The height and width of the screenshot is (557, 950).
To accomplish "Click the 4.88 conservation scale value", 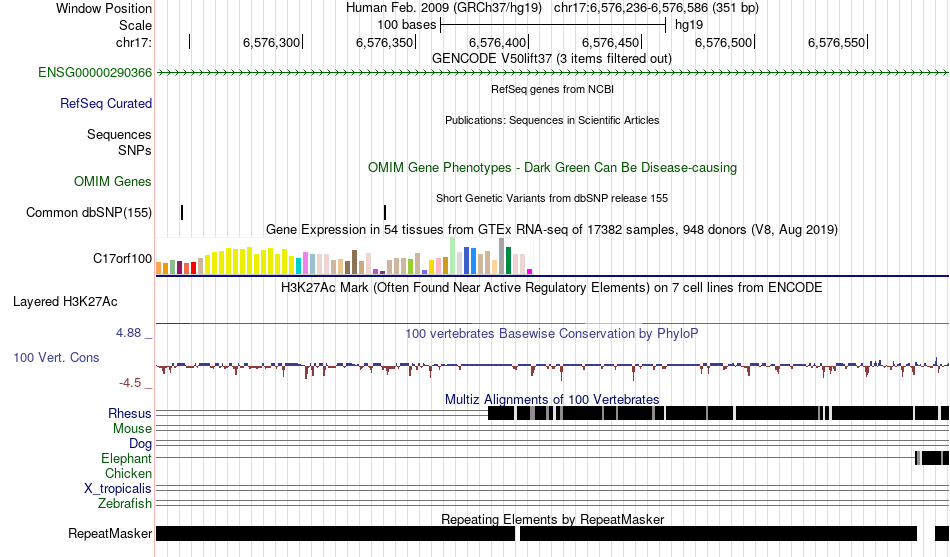I will [x=128, y=333].
